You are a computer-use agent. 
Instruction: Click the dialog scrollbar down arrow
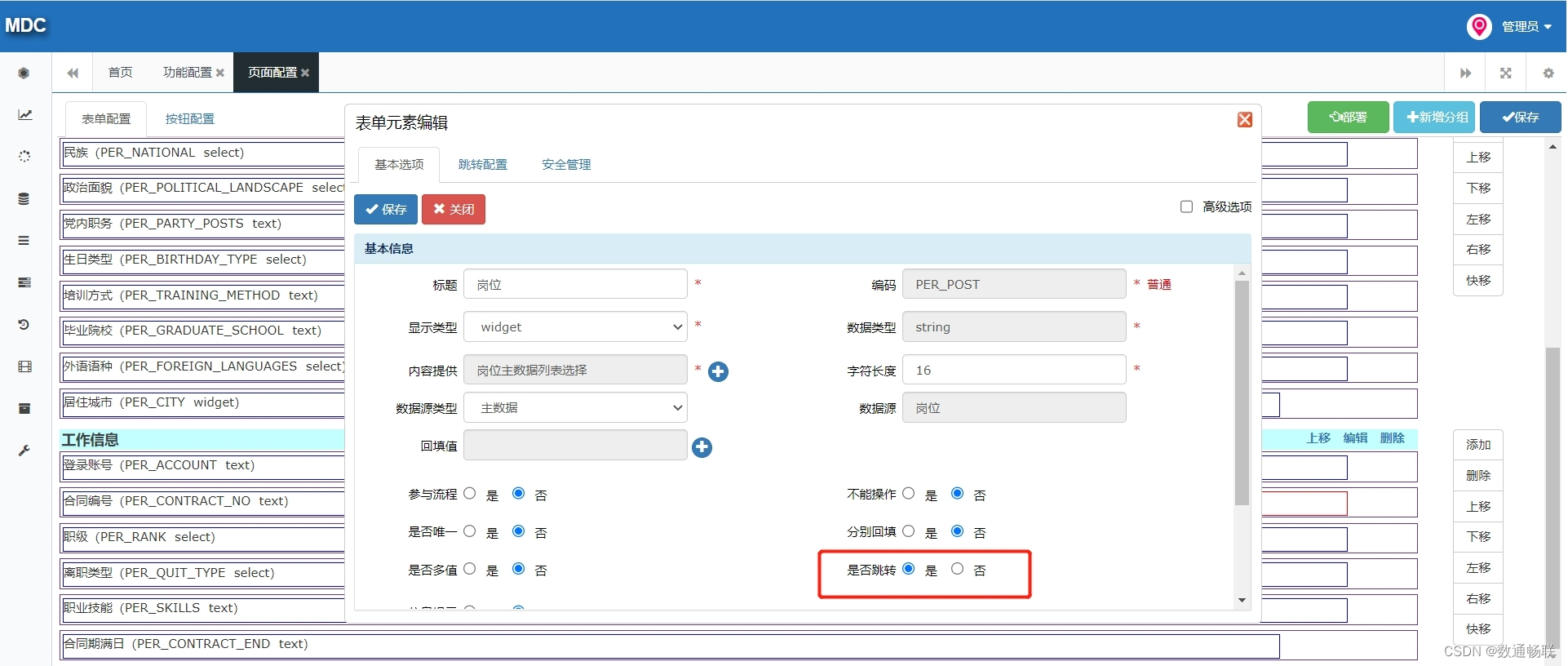click(x=1242, y=601)
